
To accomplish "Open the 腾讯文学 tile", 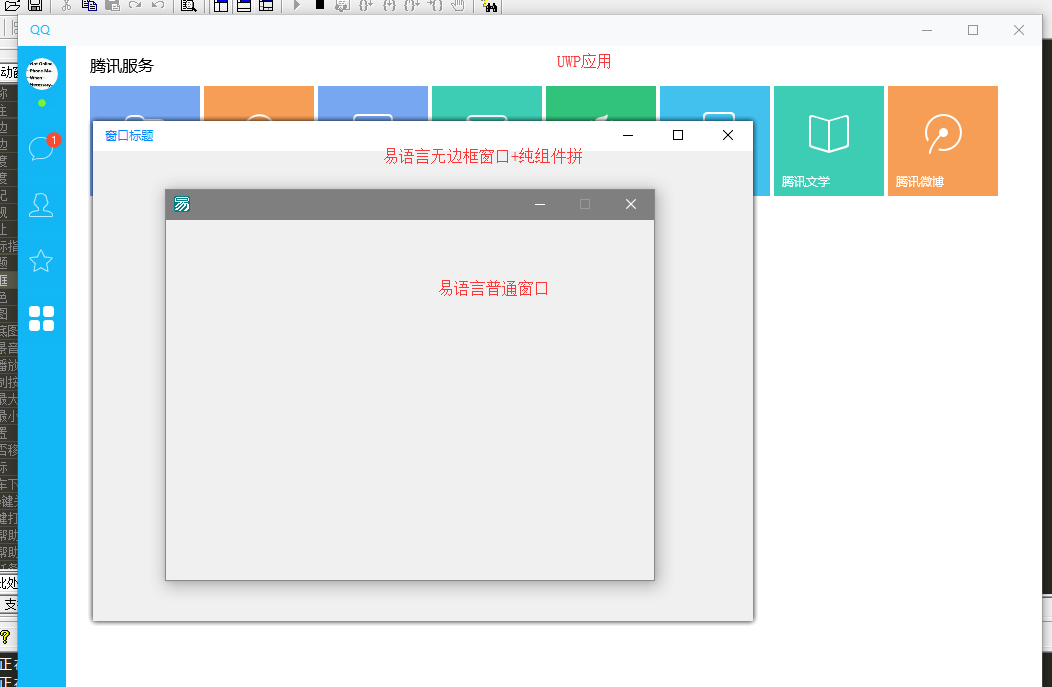I will point(829,141).
